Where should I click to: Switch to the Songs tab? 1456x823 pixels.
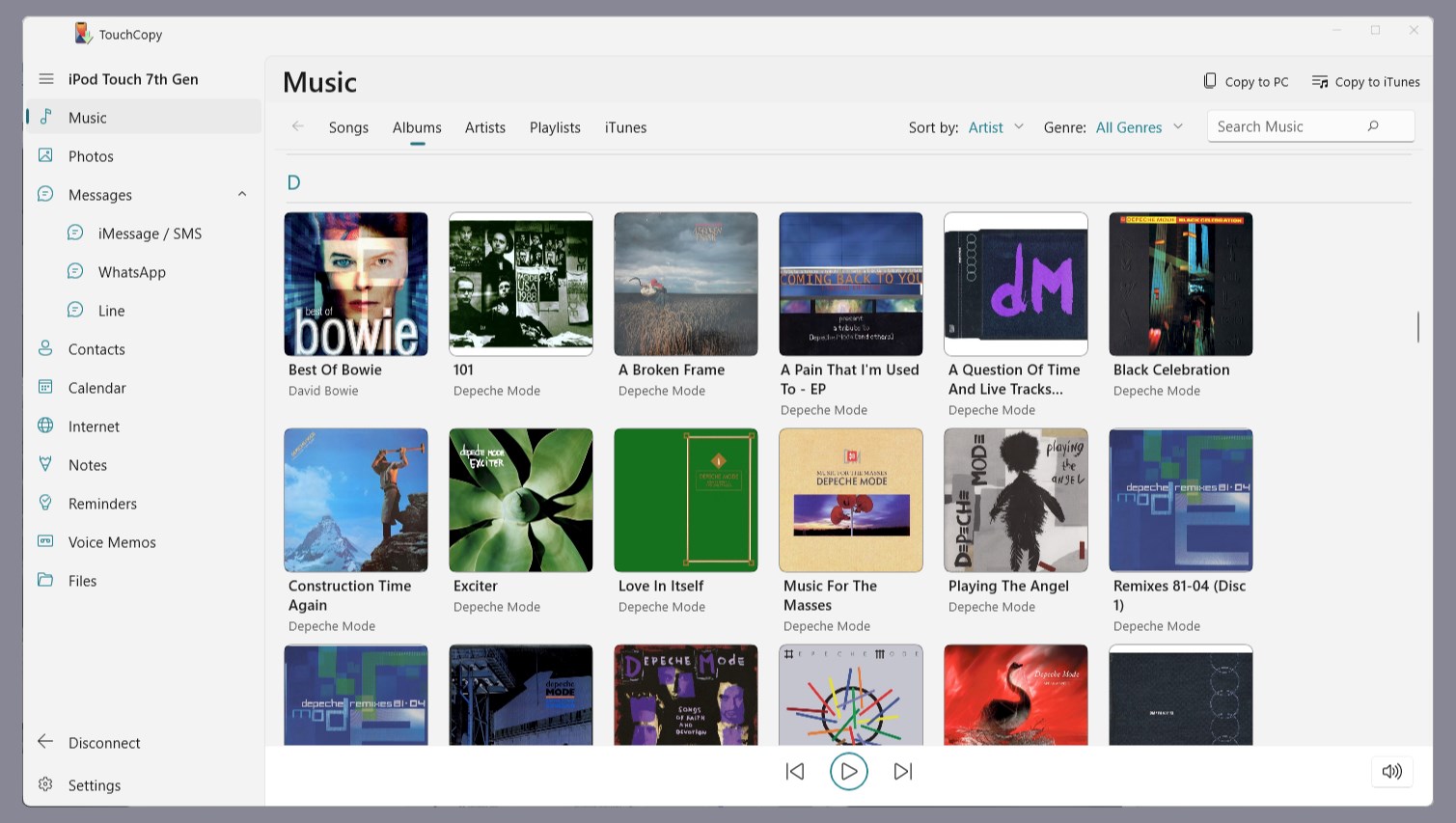[x=348, y=127]
